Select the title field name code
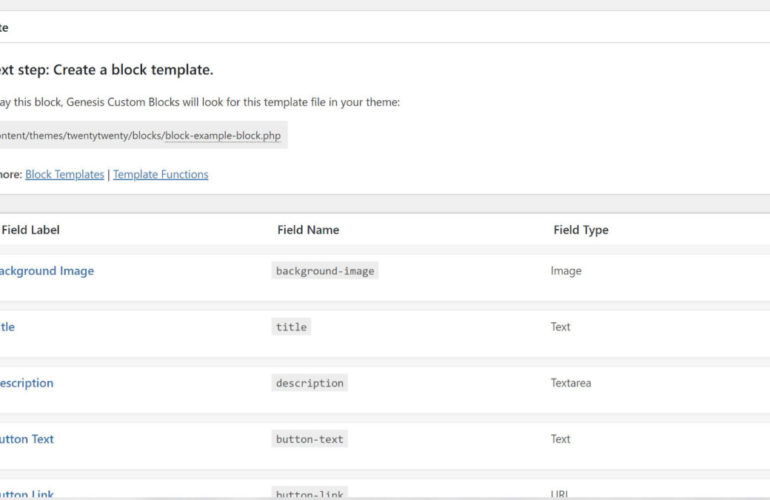Screen dimensions: 770x500 coord(292,327)
